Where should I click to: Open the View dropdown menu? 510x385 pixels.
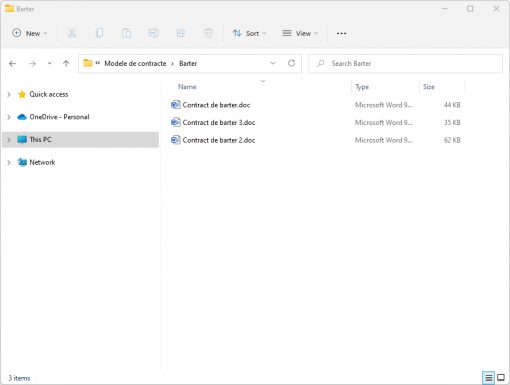click(x=300, y=33)
